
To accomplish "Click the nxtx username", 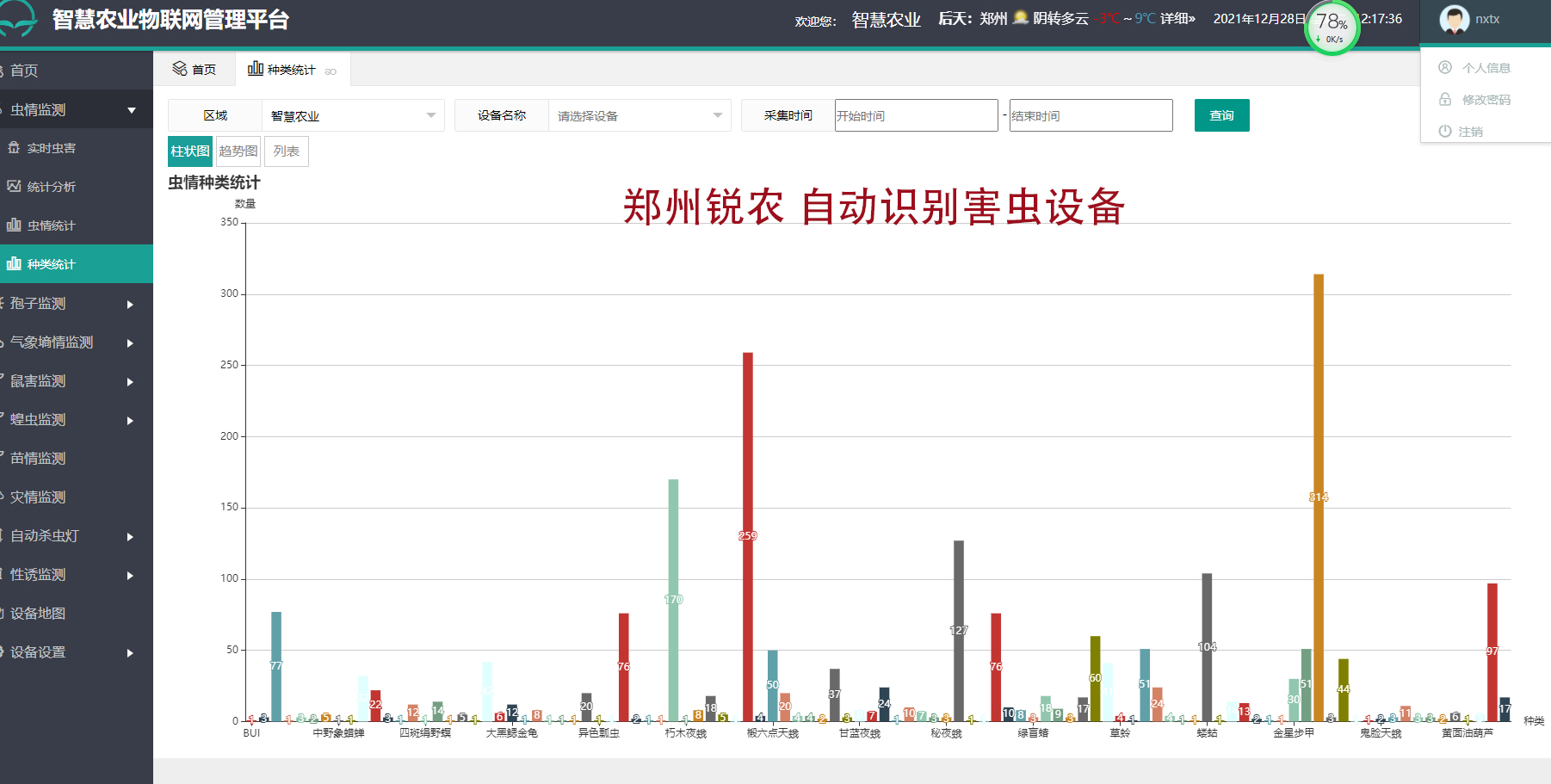I will click(x=1487, y=19).
